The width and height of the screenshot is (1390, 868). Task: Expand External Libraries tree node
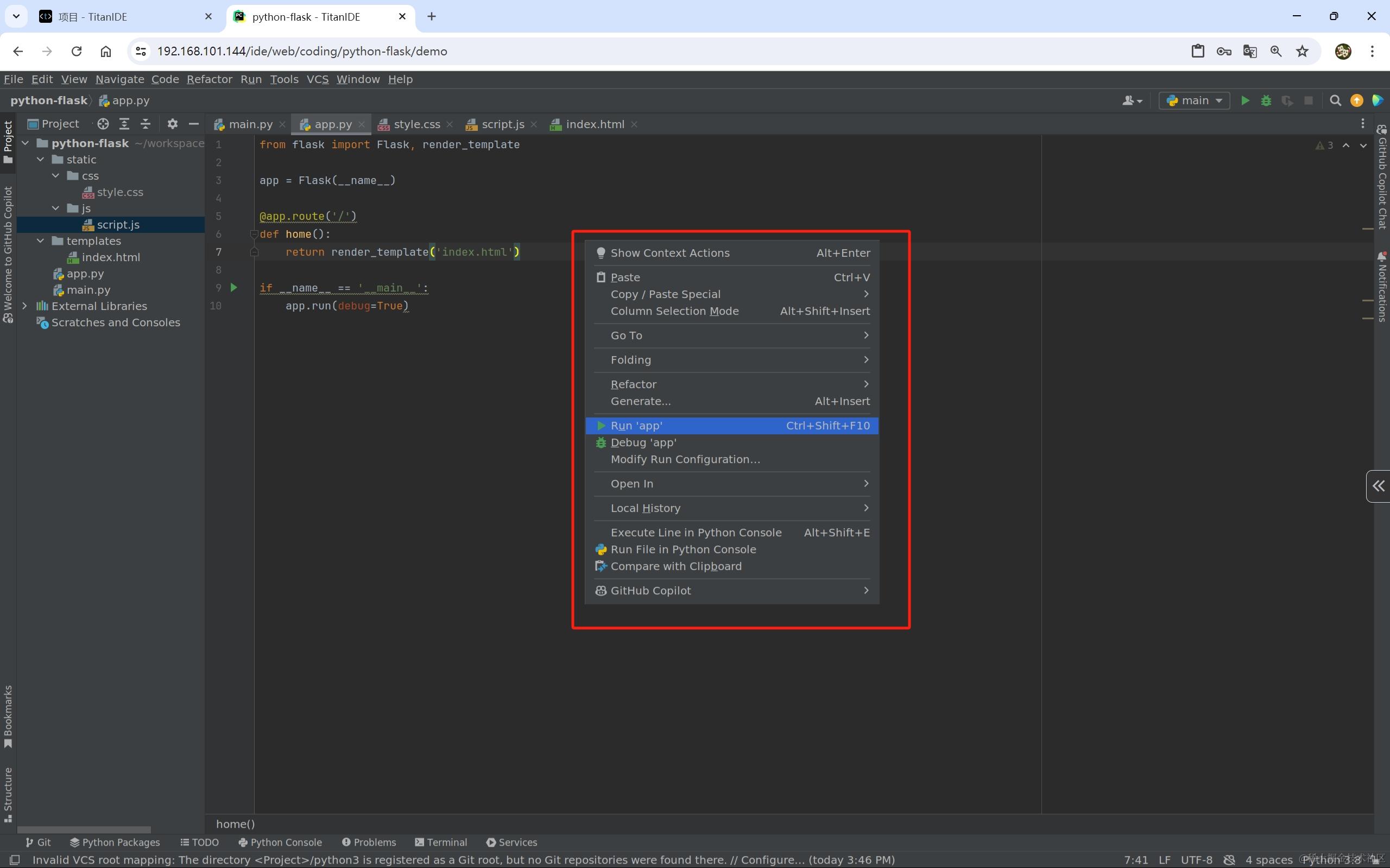[24, 306]
